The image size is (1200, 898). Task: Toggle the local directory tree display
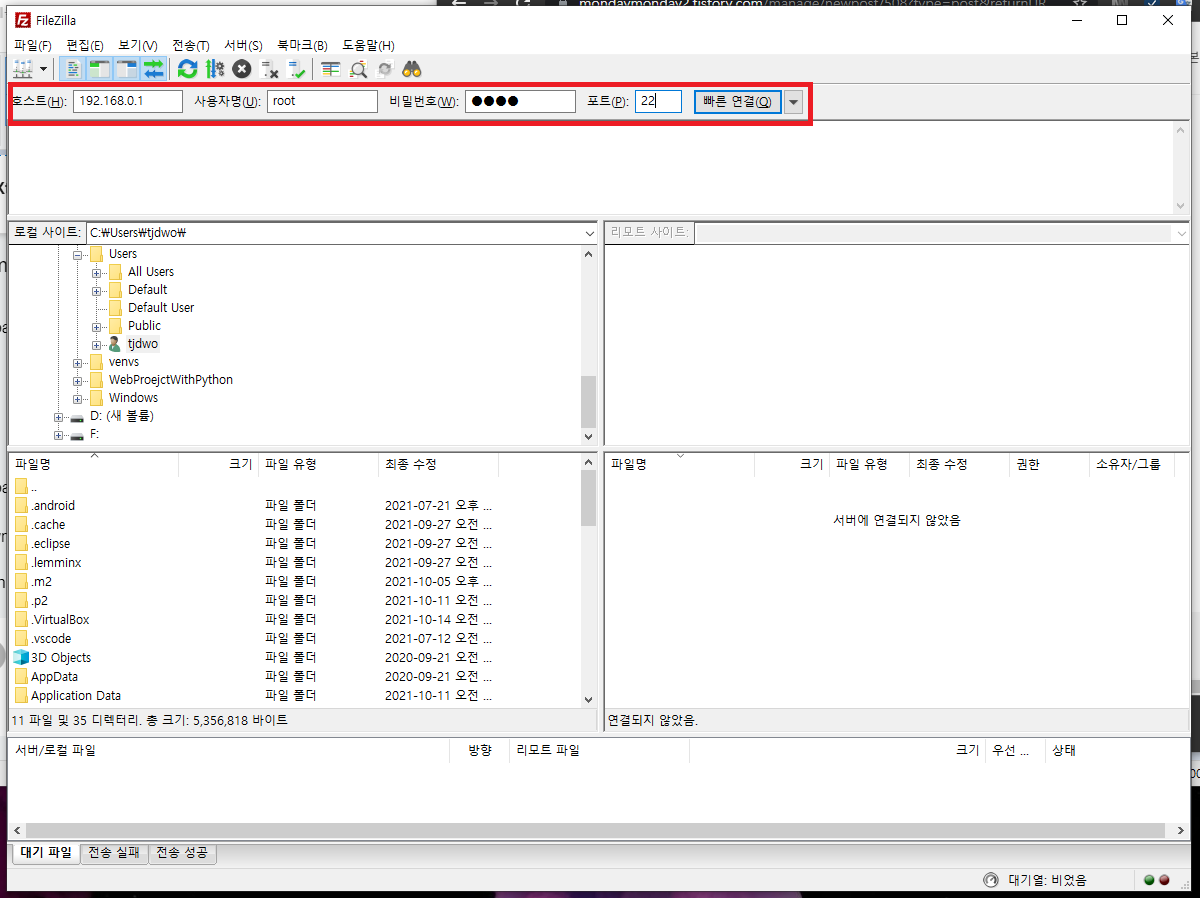tap(100, 69)
